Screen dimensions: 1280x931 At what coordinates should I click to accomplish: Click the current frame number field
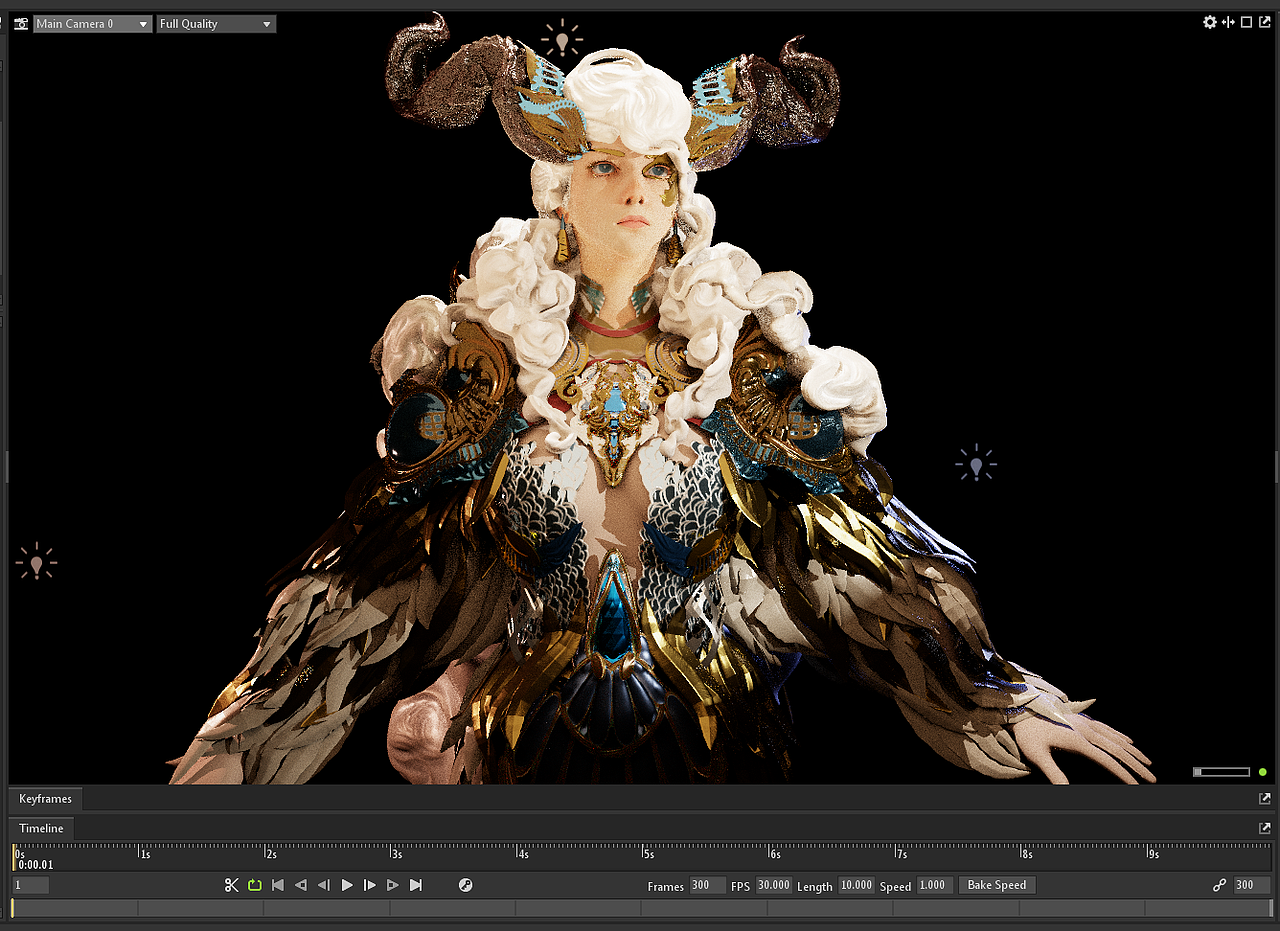pos(31,885)
